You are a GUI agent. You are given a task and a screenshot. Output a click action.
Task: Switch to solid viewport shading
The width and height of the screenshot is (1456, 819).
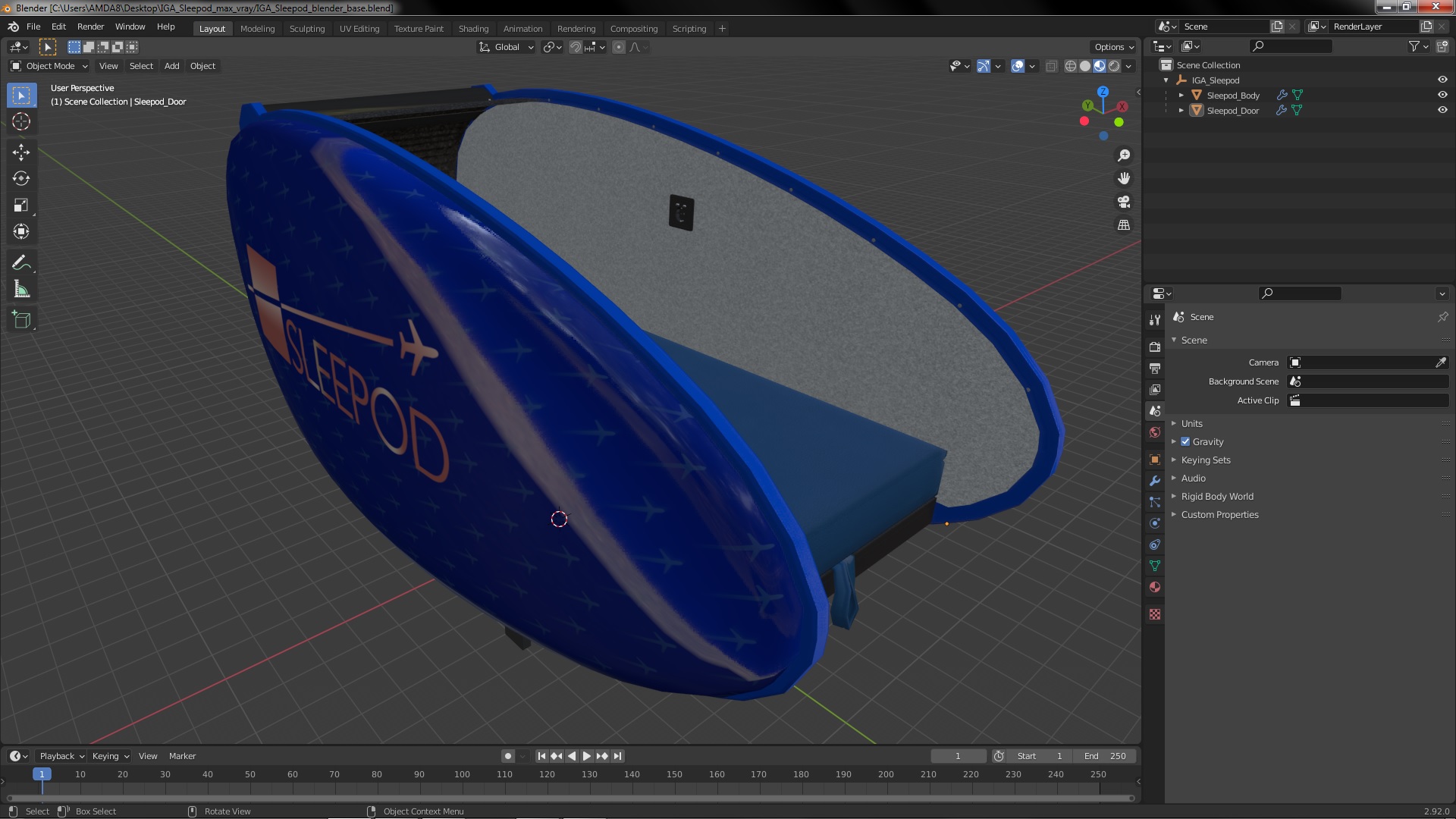pos(1085,66)
